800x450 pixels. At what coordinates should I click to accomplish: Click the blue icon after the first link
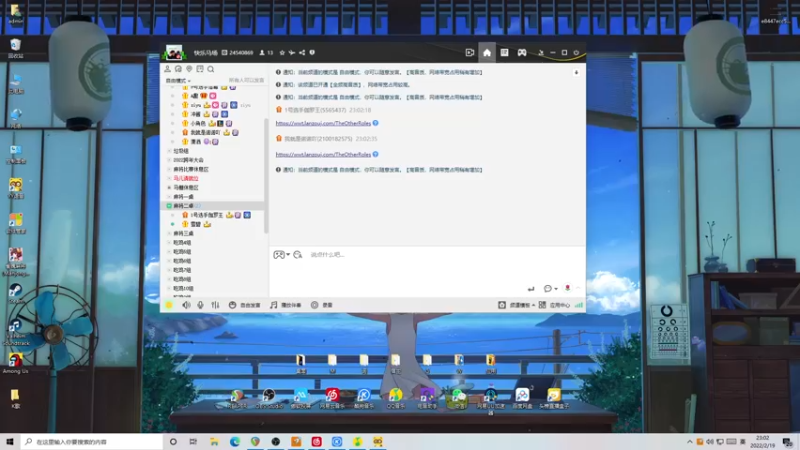point(376,123)
